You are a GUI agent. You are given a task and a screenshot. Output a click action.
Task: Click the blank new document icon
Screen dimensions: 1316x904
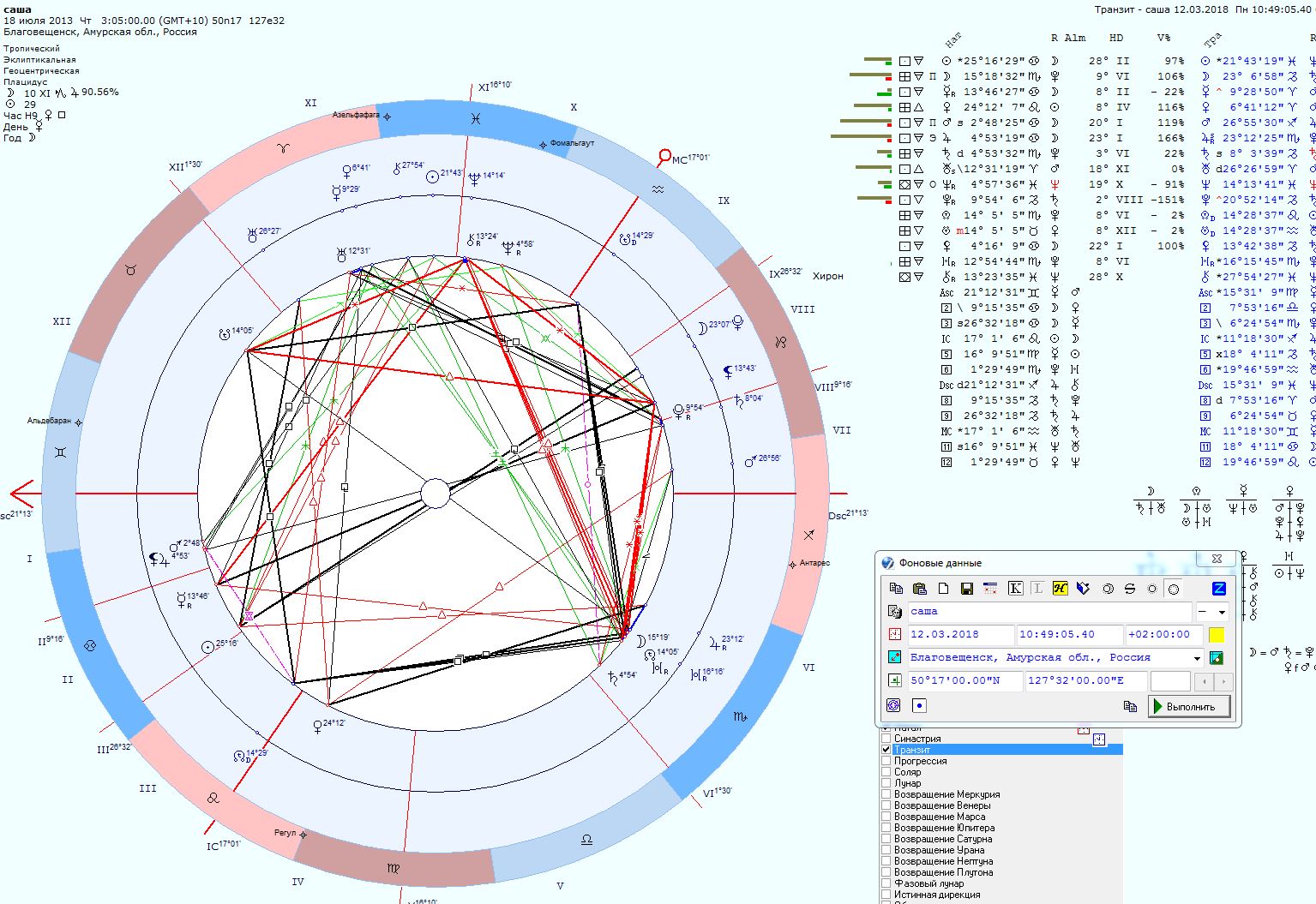point(943,589)
